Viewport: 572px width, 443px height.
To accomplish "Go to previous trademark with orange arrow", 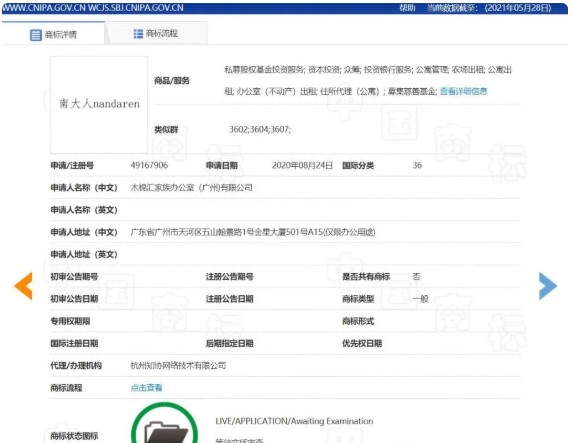I will [23, 286].
